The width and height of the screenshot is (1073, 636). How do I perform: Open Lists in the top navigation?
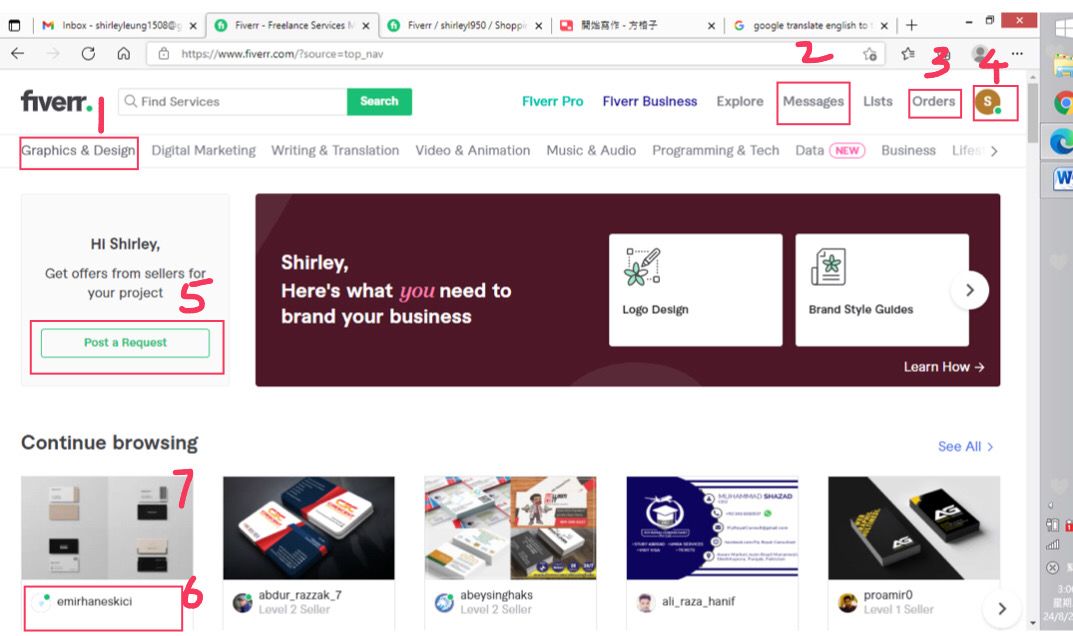coord(877,101)
